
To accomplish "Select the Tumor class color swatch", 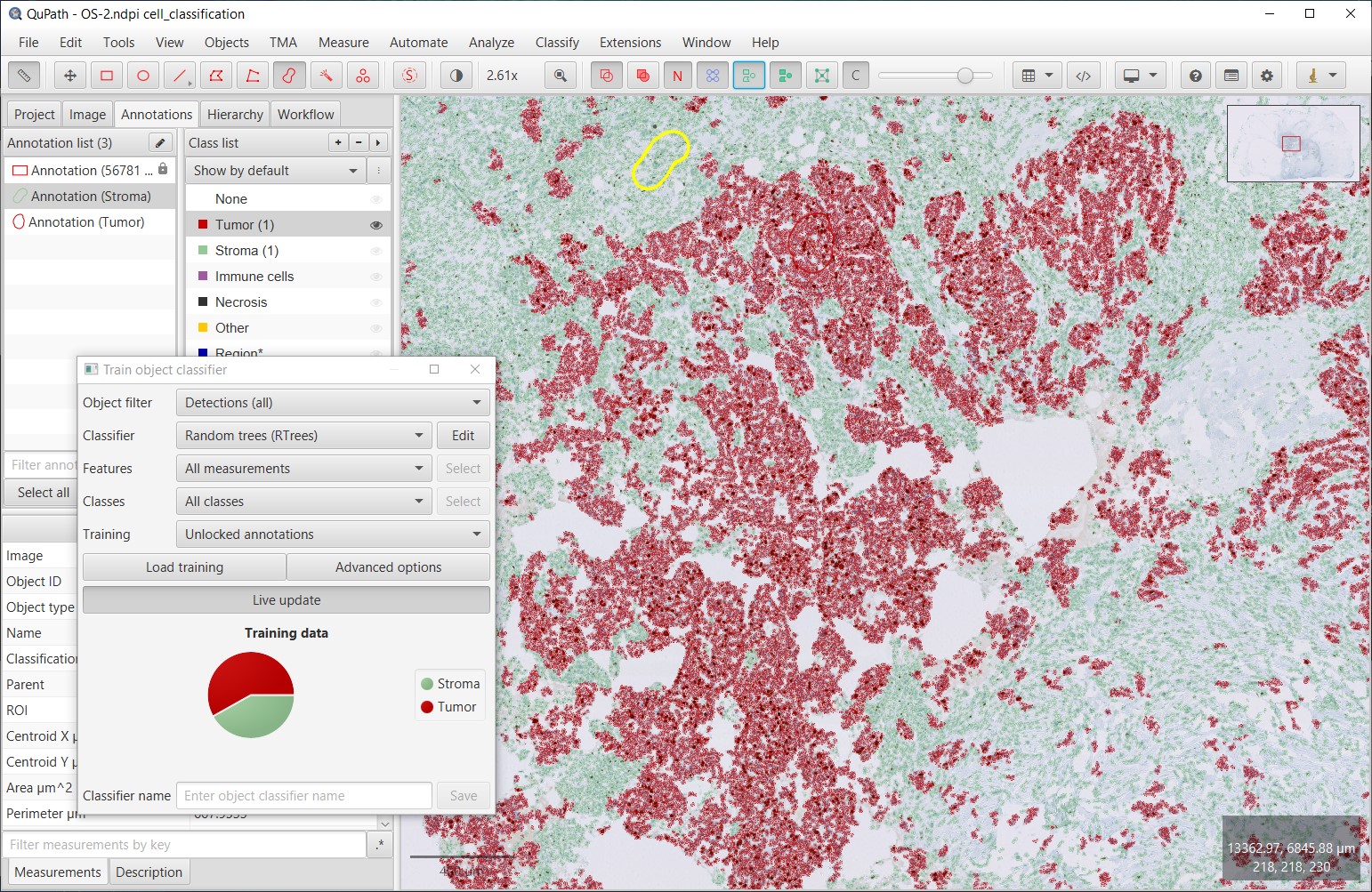I will coord(203,225).
